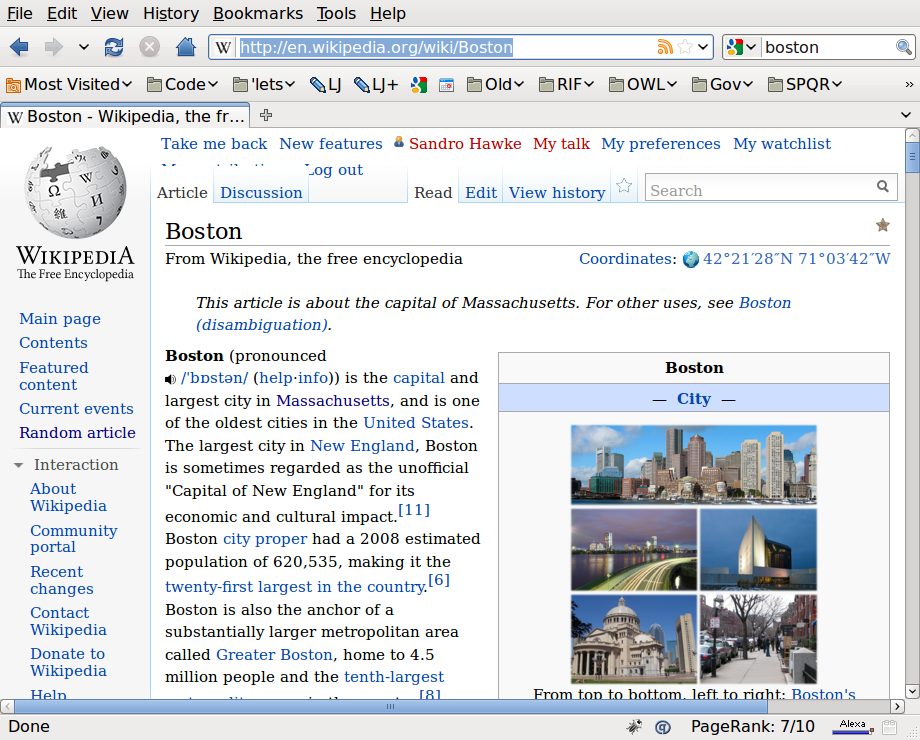Add Boston article to watchlist via star
Screen dimensions: 920x740
click(624, 186)
